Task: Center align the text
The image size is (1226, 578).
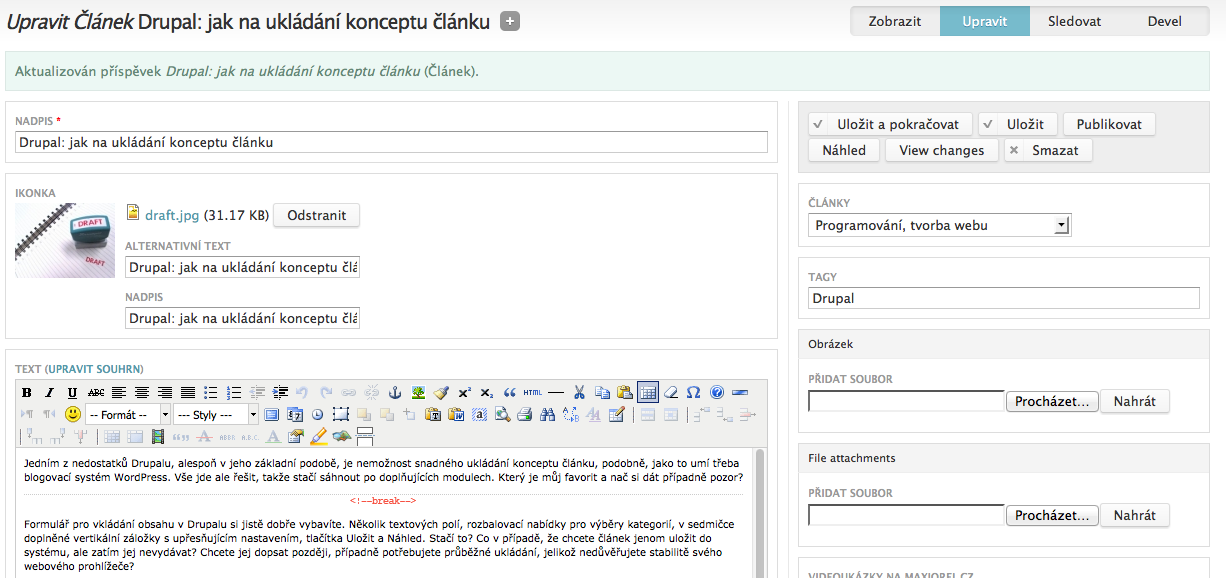Action: (142, 392)
